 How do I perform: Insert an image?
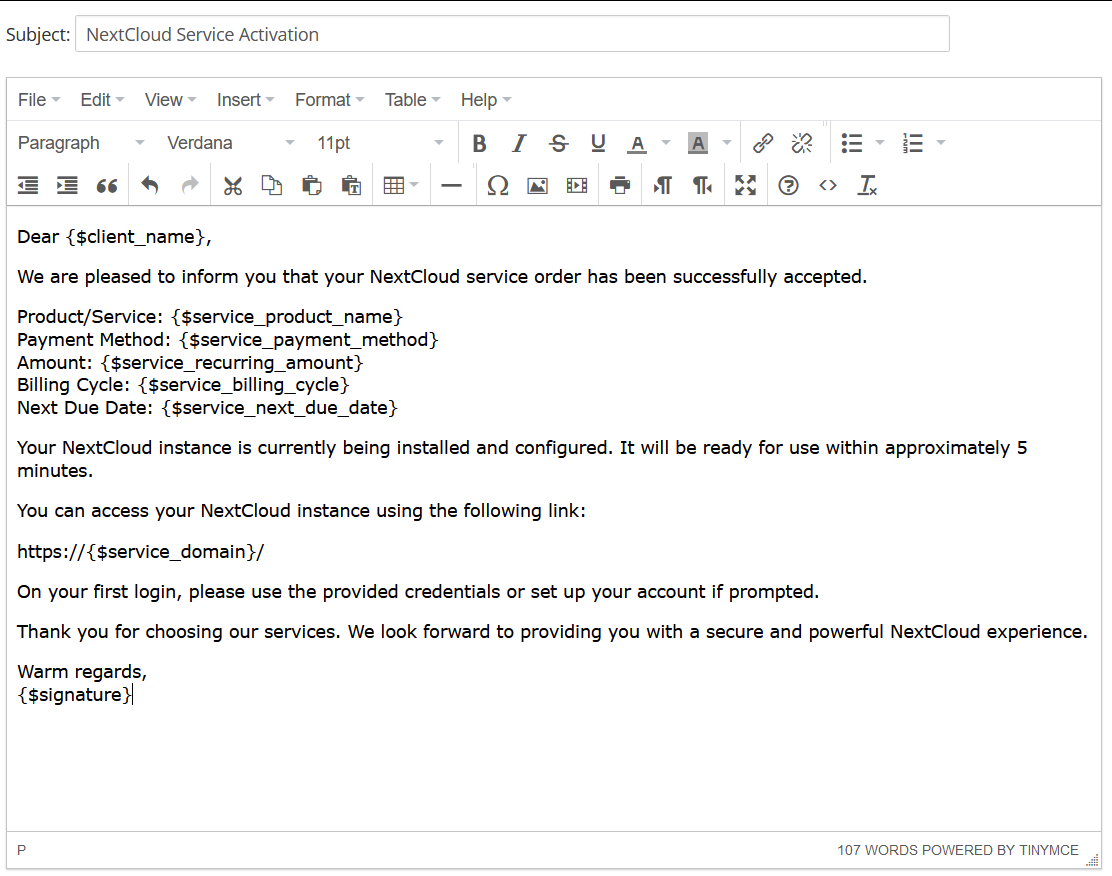537,184
